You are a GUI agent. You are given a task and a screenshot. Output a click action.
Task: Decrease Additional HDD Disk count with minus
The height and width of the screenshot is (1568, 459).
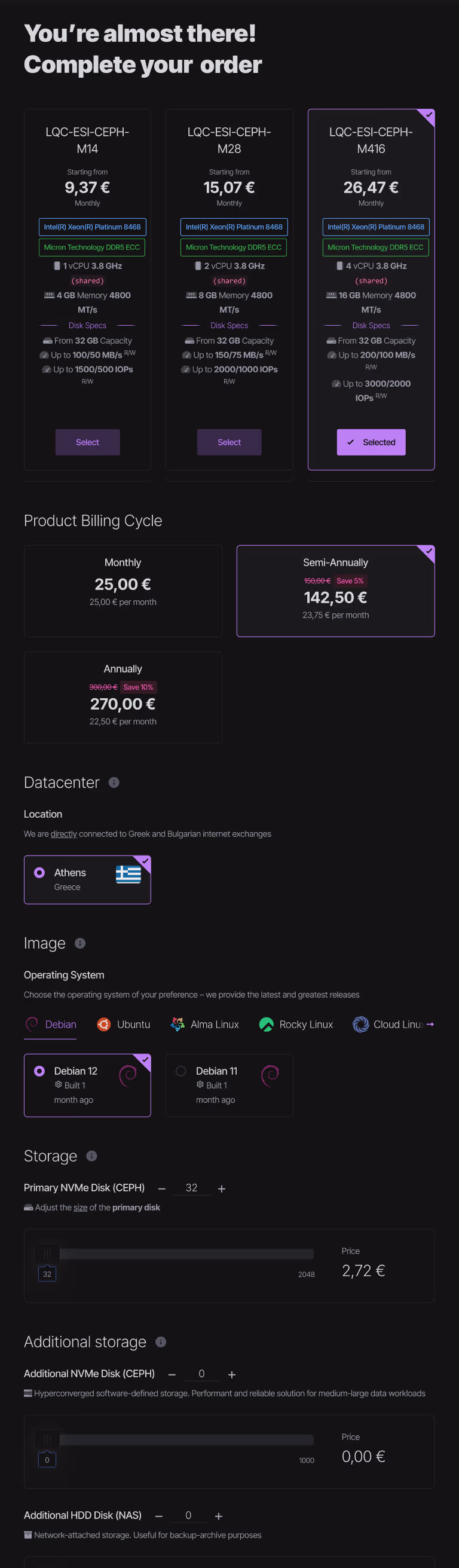(x=158, y=1515)
